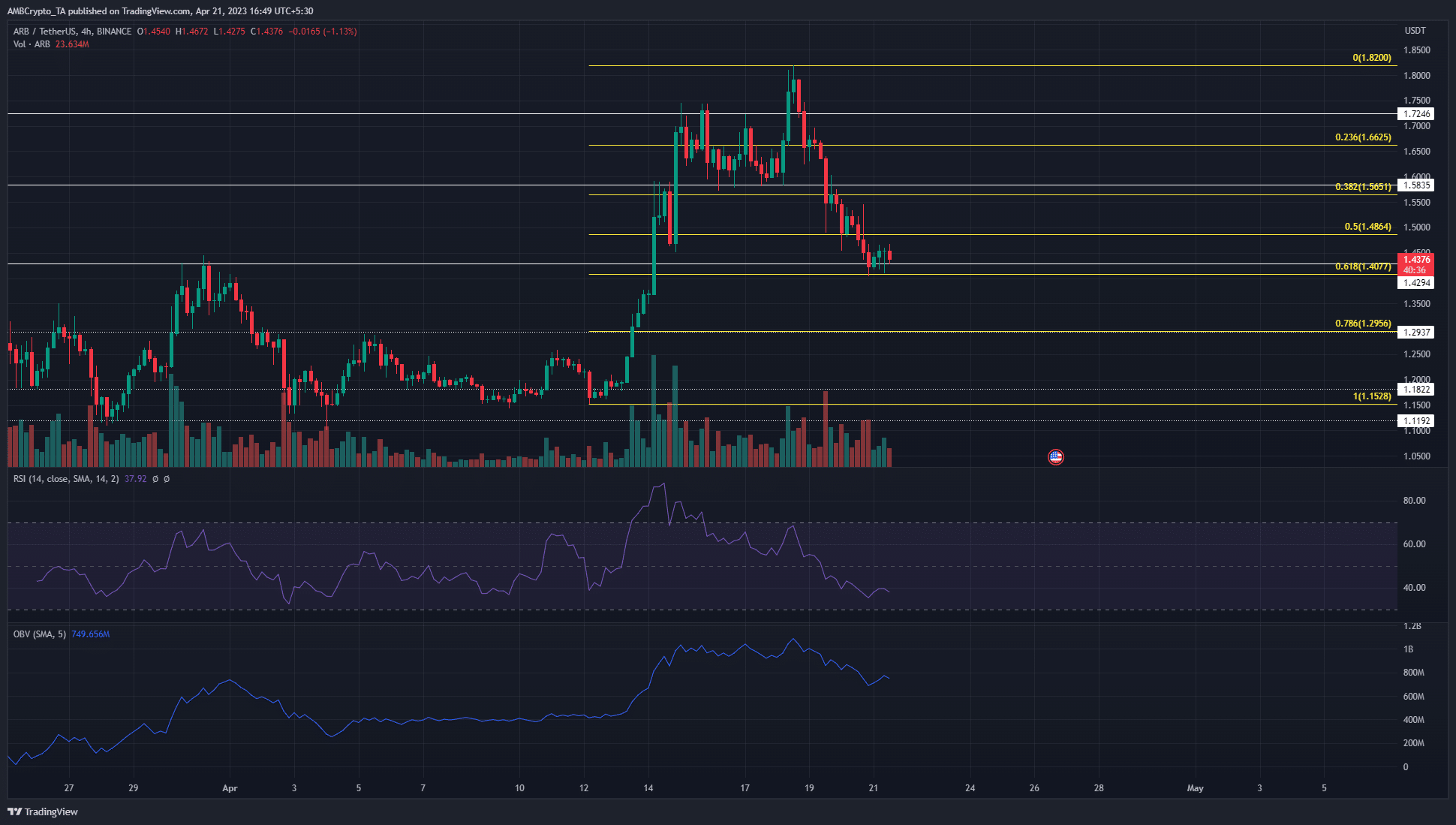Click the 1.8500 price axis label
The image size is (1456, 825).
point(1416,50)
